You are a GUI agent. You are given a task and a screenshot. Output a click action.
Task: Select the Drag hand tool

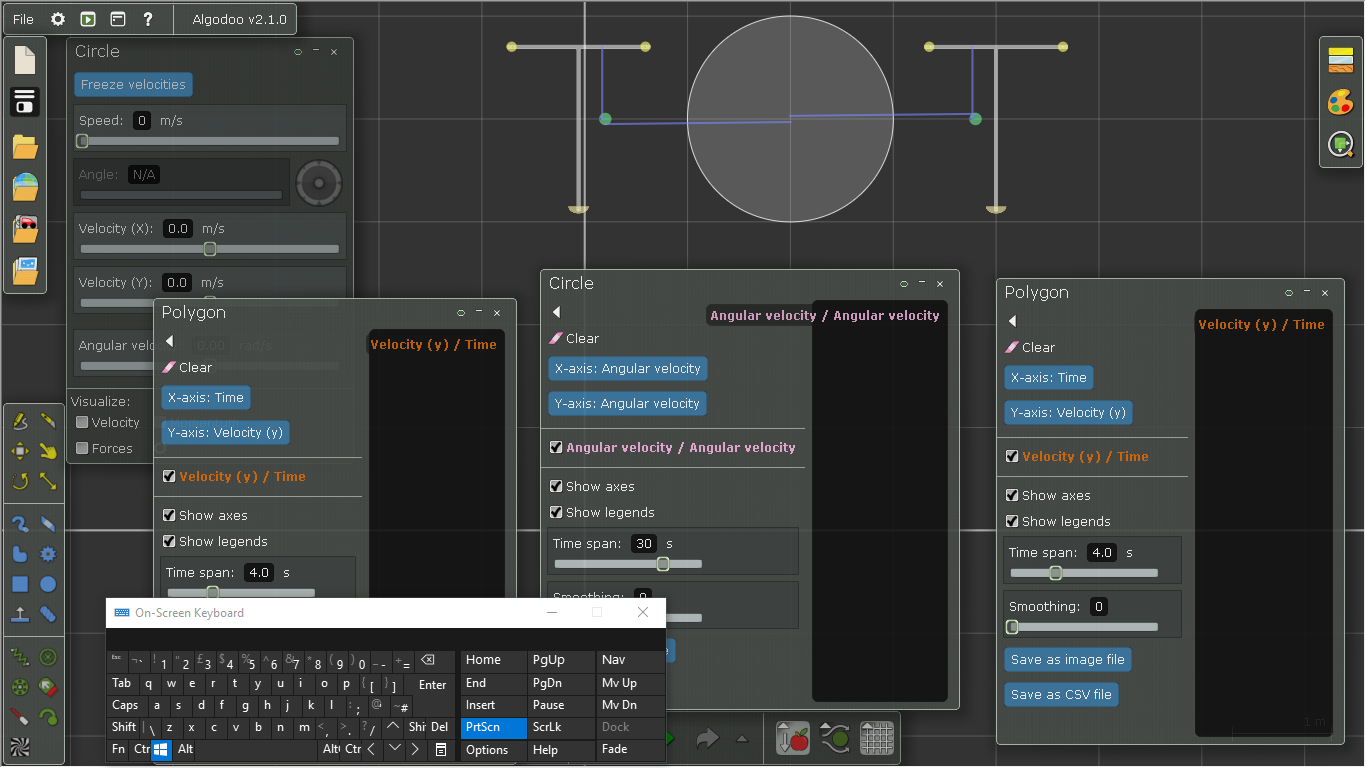pyautogui.click(x=47, y=452)
